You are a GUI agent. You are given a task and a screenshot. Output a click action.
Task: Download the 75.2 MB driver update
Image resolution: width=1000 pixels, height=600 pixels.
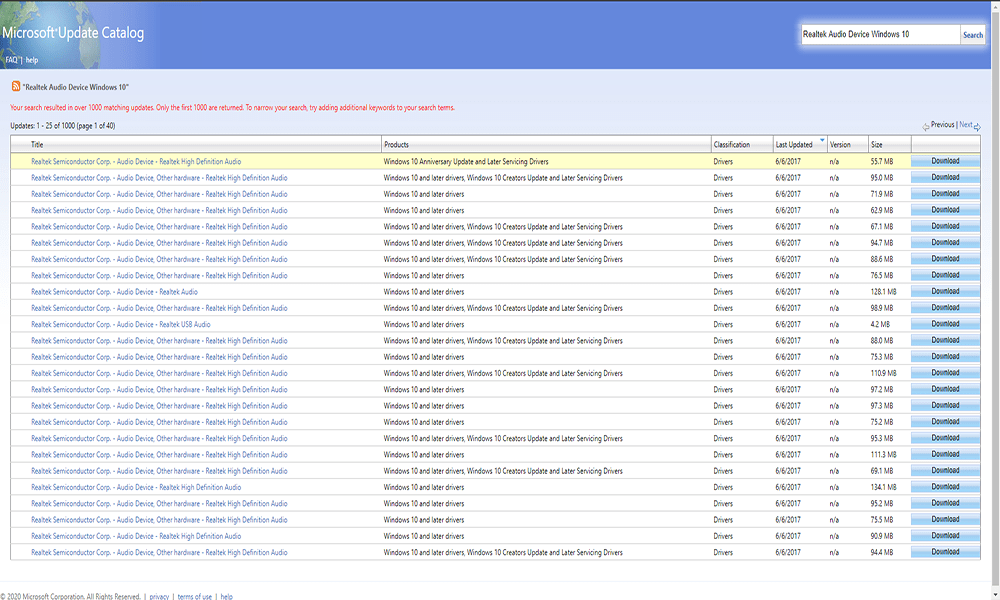945,422
